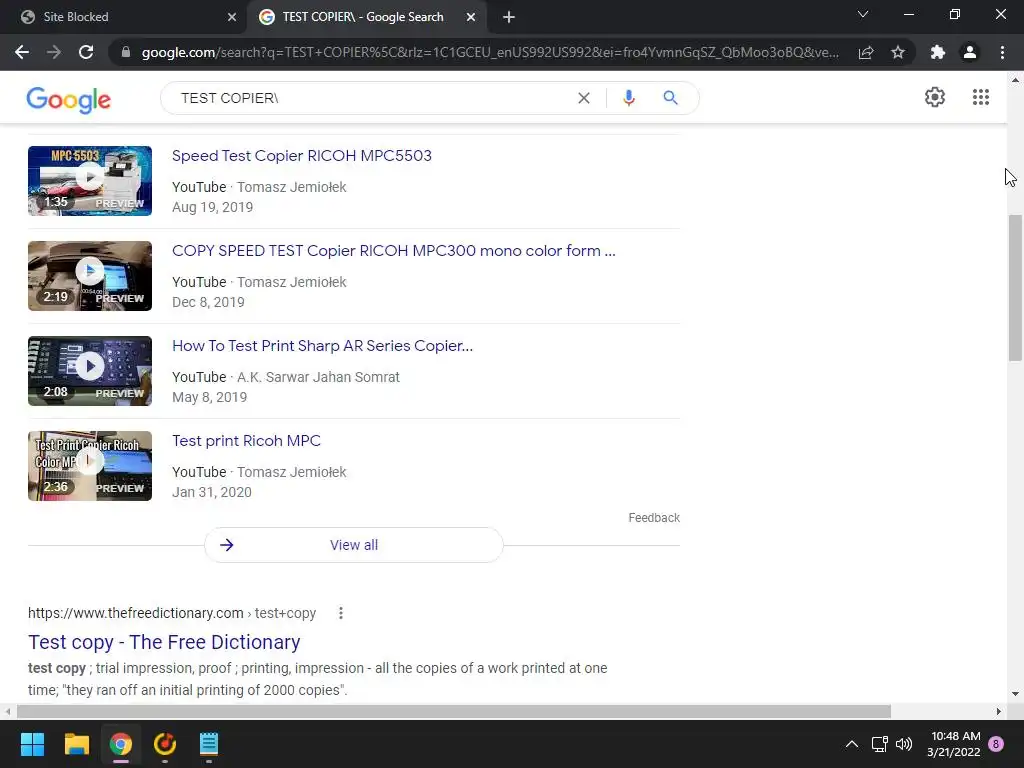The height and width of the screenshot is (768, 1024).
Task: Open the notification badge showing 8
Action: click(996, 744)
